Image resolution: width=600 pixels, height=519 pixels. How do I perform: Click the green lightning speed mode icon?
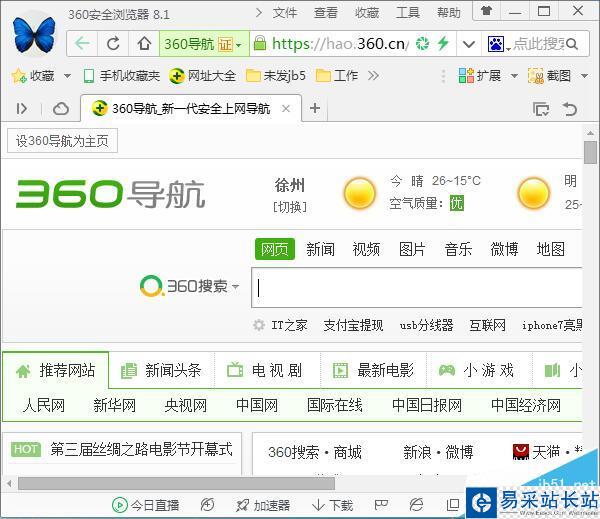[443, 43]
